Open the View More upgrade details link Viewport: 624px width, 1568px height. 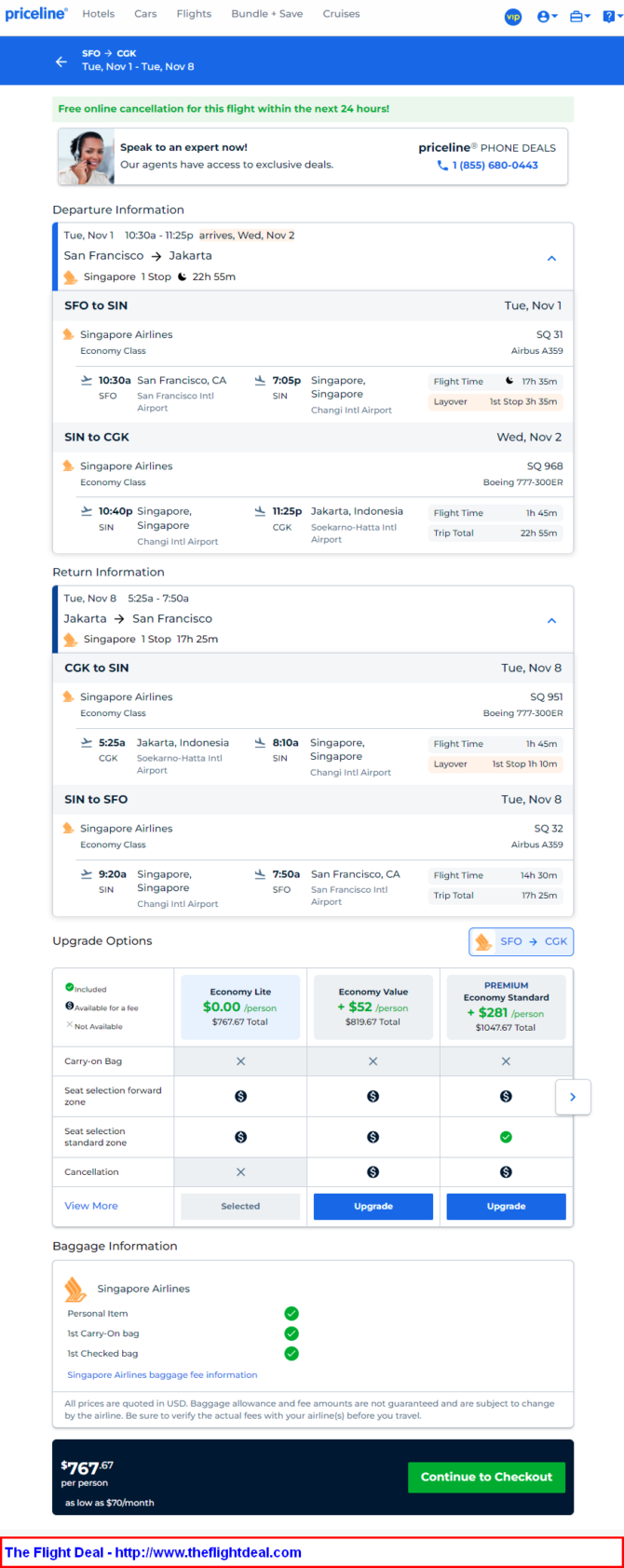click(x=91, y=1206)
